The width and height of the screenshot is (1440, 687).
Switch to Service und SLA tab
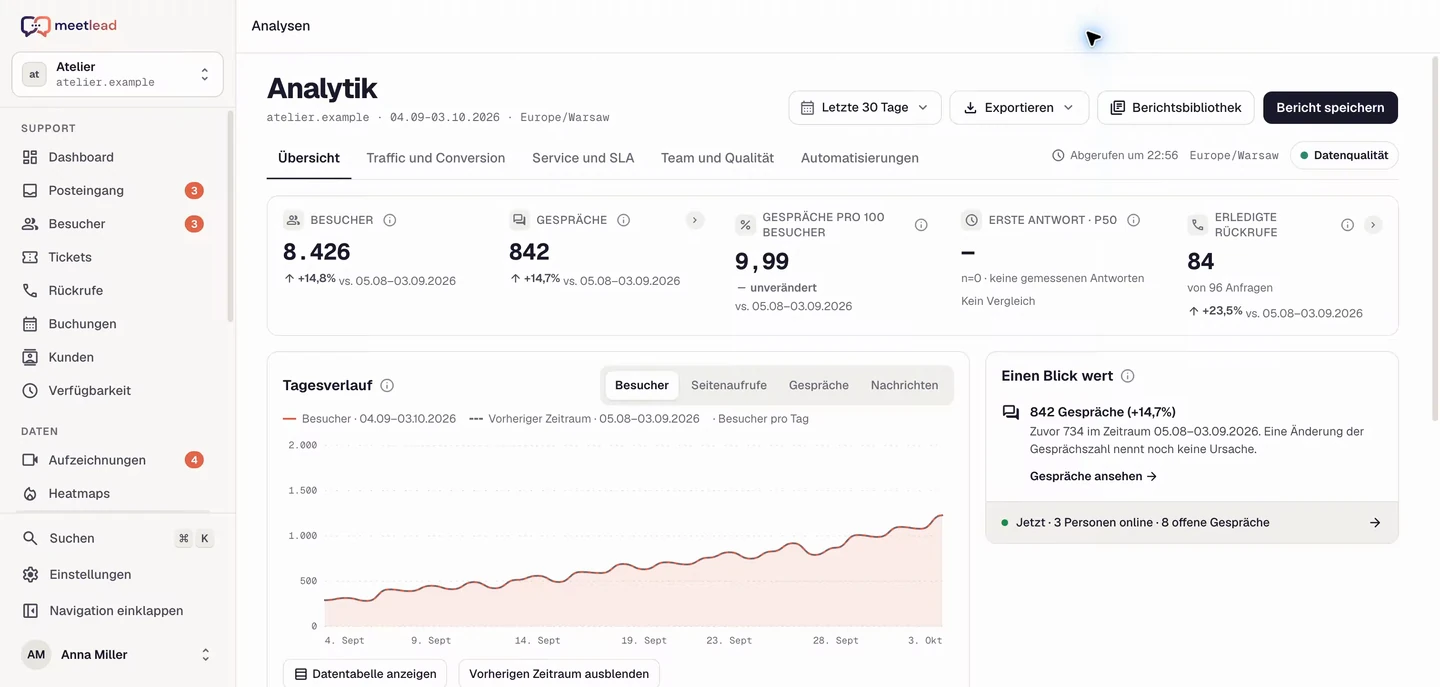[583, 158]
